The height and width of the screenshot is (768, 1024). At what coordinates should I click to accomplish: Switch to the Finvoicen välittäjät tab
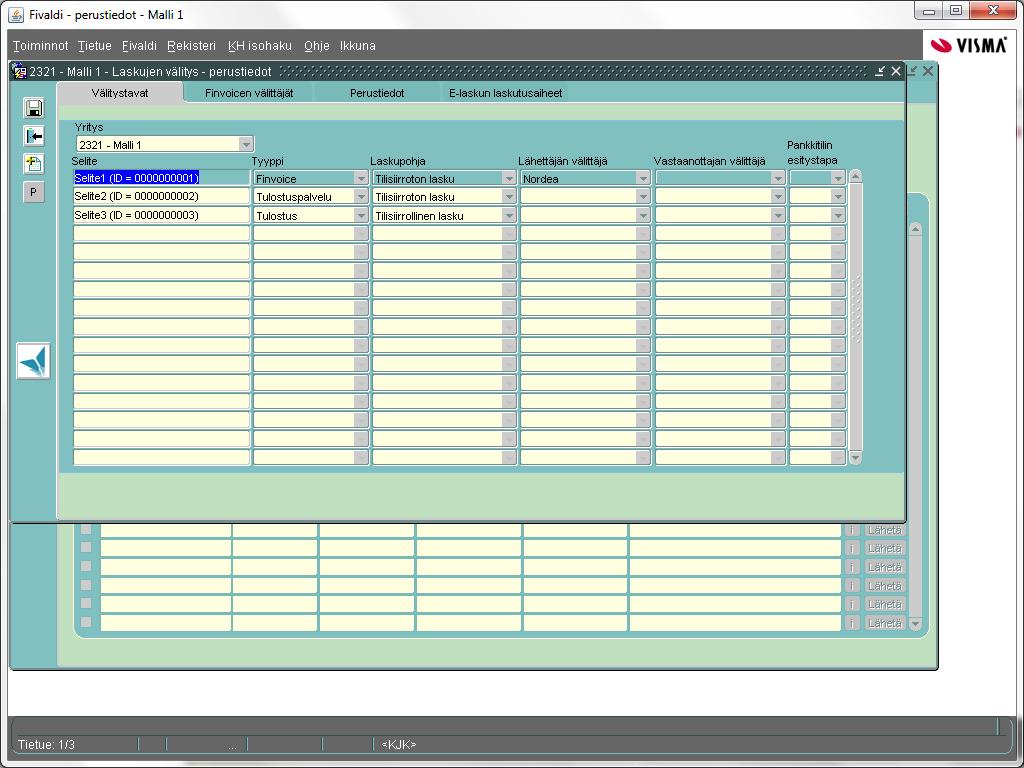coord(249,93)
